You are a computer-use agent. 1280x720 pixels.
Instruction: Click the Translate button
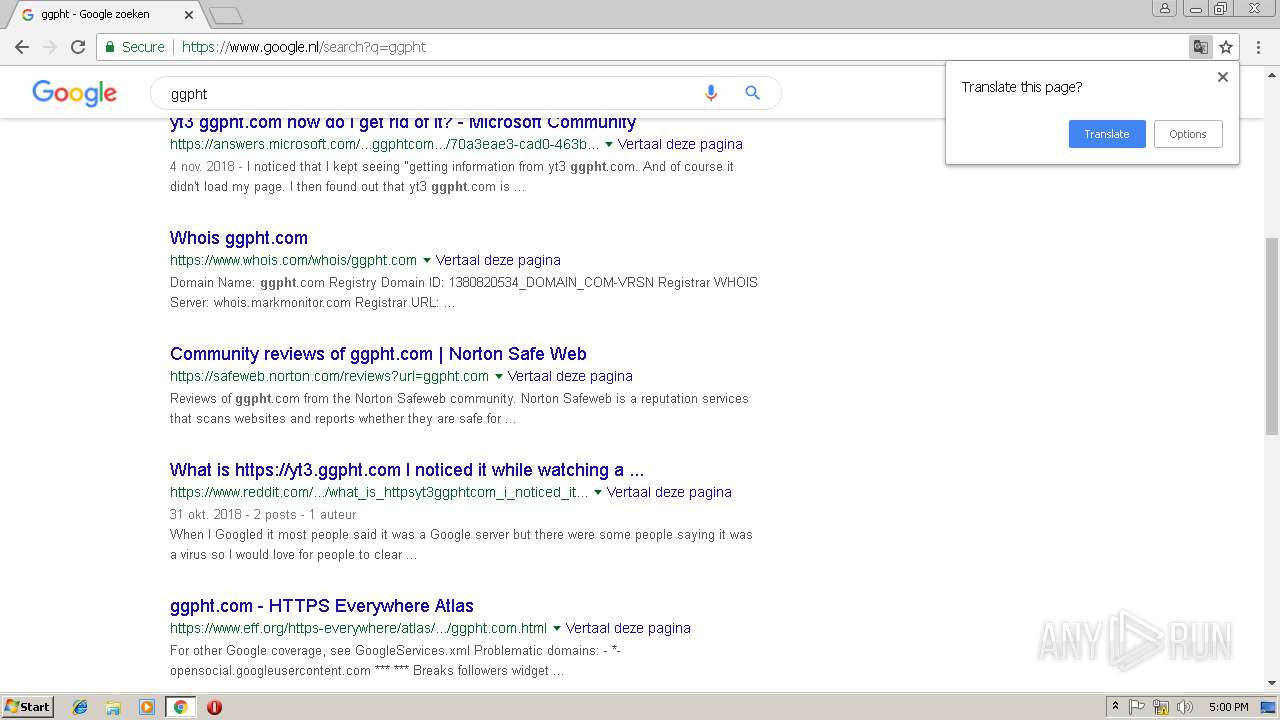pyautogui.click(x=1107, y=134)
